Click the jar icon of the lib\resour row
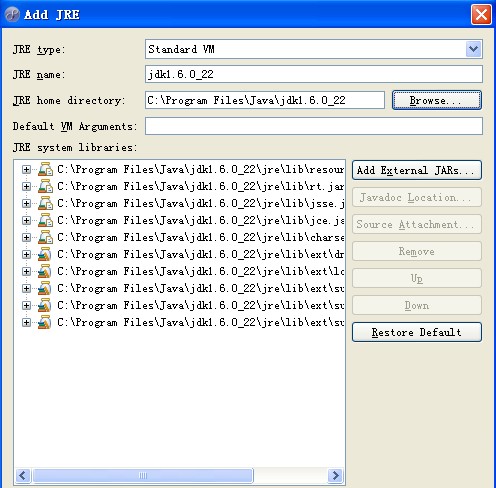This screenshot has width=496, height=488. (45, 169)
